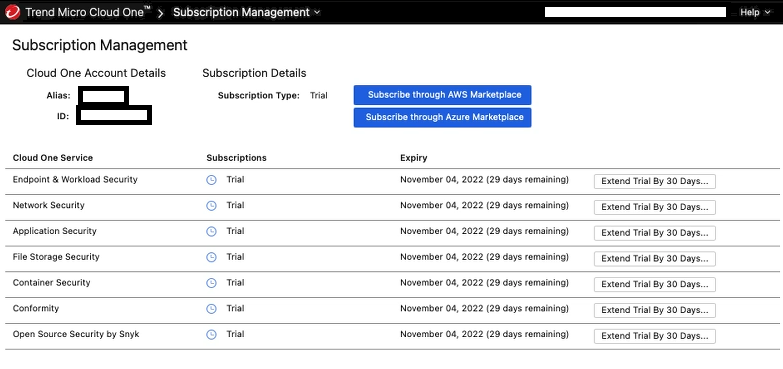Viewport: 783px width, 369px height.
Task: Click expiry date for Network Security
Action: point(484,205)
